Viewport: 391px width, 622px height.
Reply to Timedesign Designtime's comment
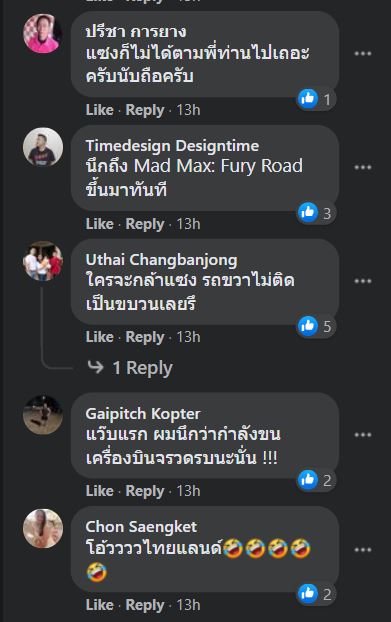145,224
